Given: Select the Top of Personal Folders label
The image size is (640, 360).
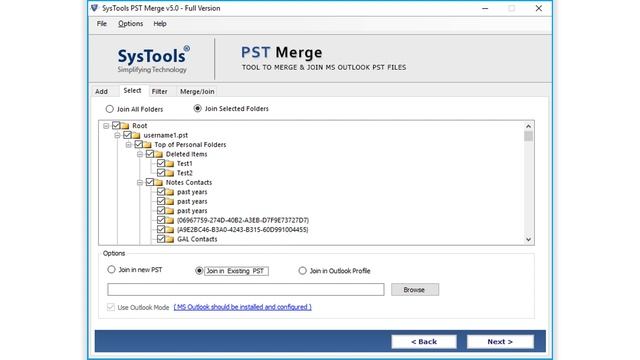Looking at the screenshot, I should (x=190, y=144).
